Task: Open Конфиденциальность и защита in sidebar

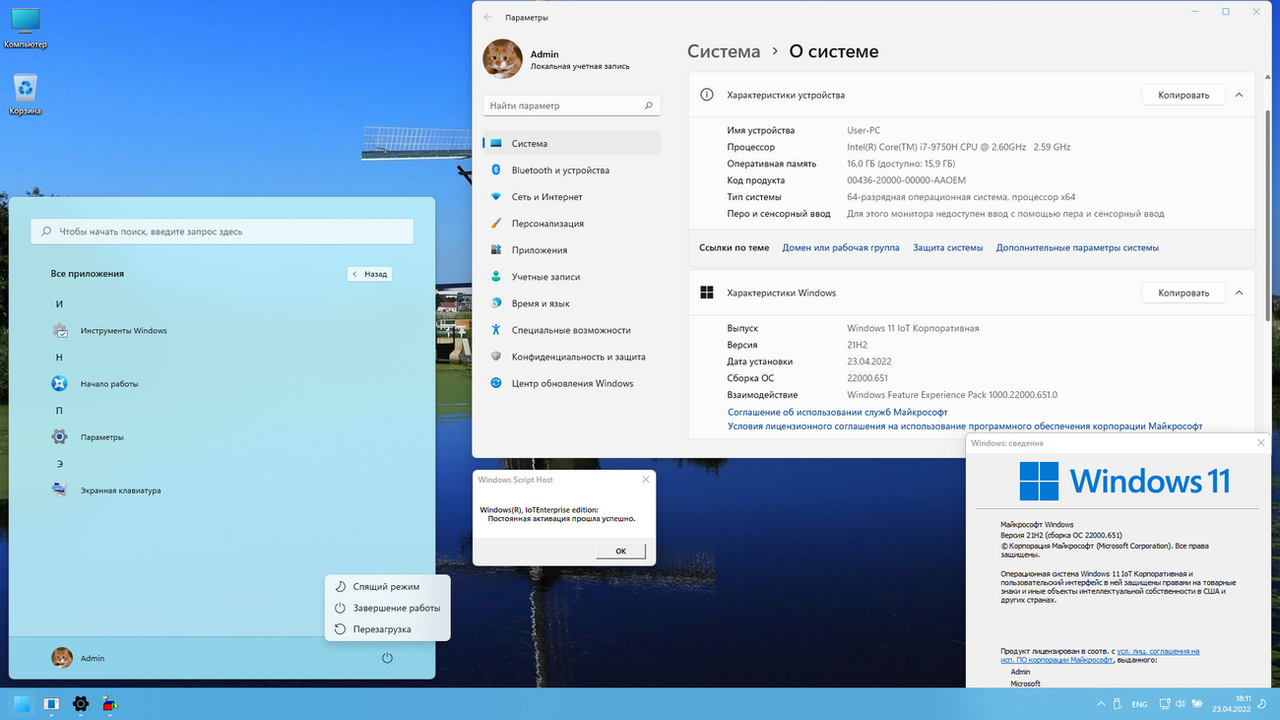Action: pyautogui.click(x=572, y=357)
